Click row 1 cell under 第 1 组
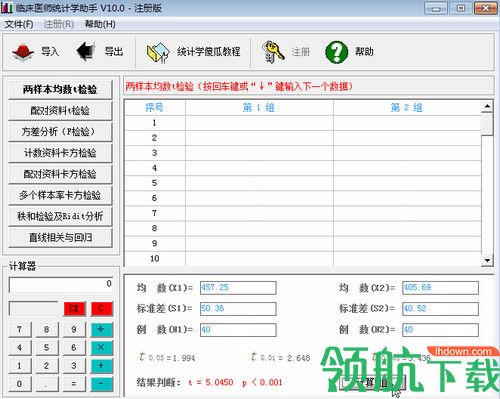Screen dimensions: 500x399 pos(259,123)
